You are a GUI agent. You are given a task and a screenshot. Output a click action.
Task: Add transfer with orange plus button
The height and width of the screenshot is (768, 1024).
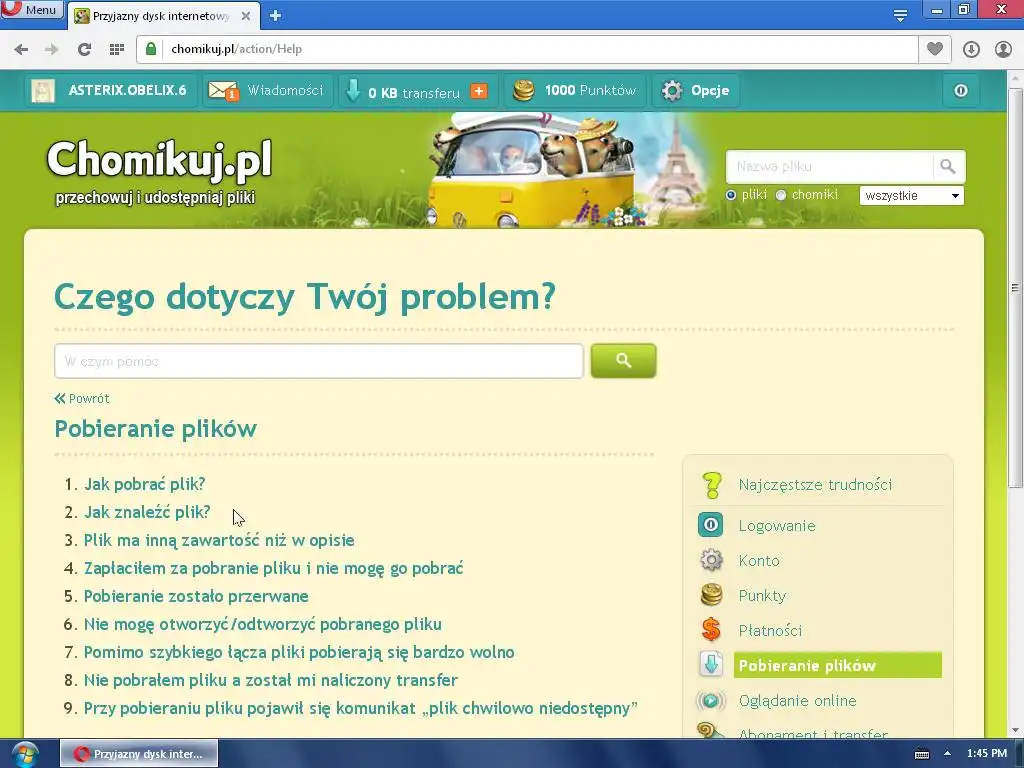click(479, 91)
